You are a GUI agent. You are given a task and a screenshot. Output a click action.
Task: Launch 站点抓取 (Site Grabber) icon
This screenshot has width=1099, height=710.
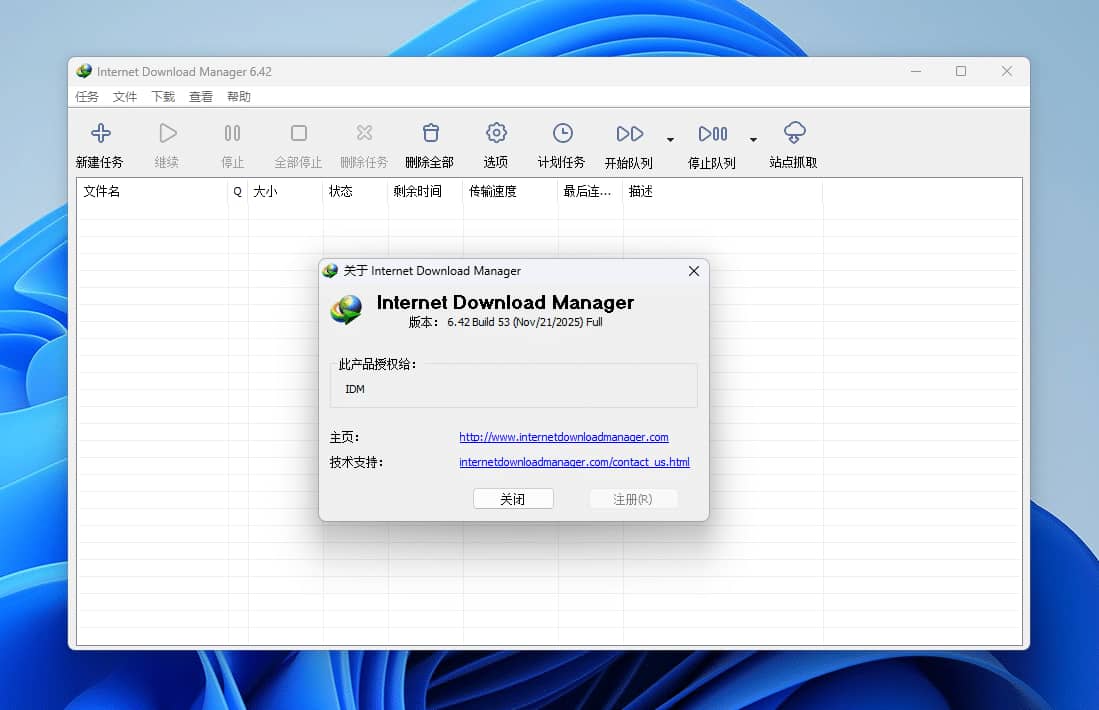click(793, 141)
